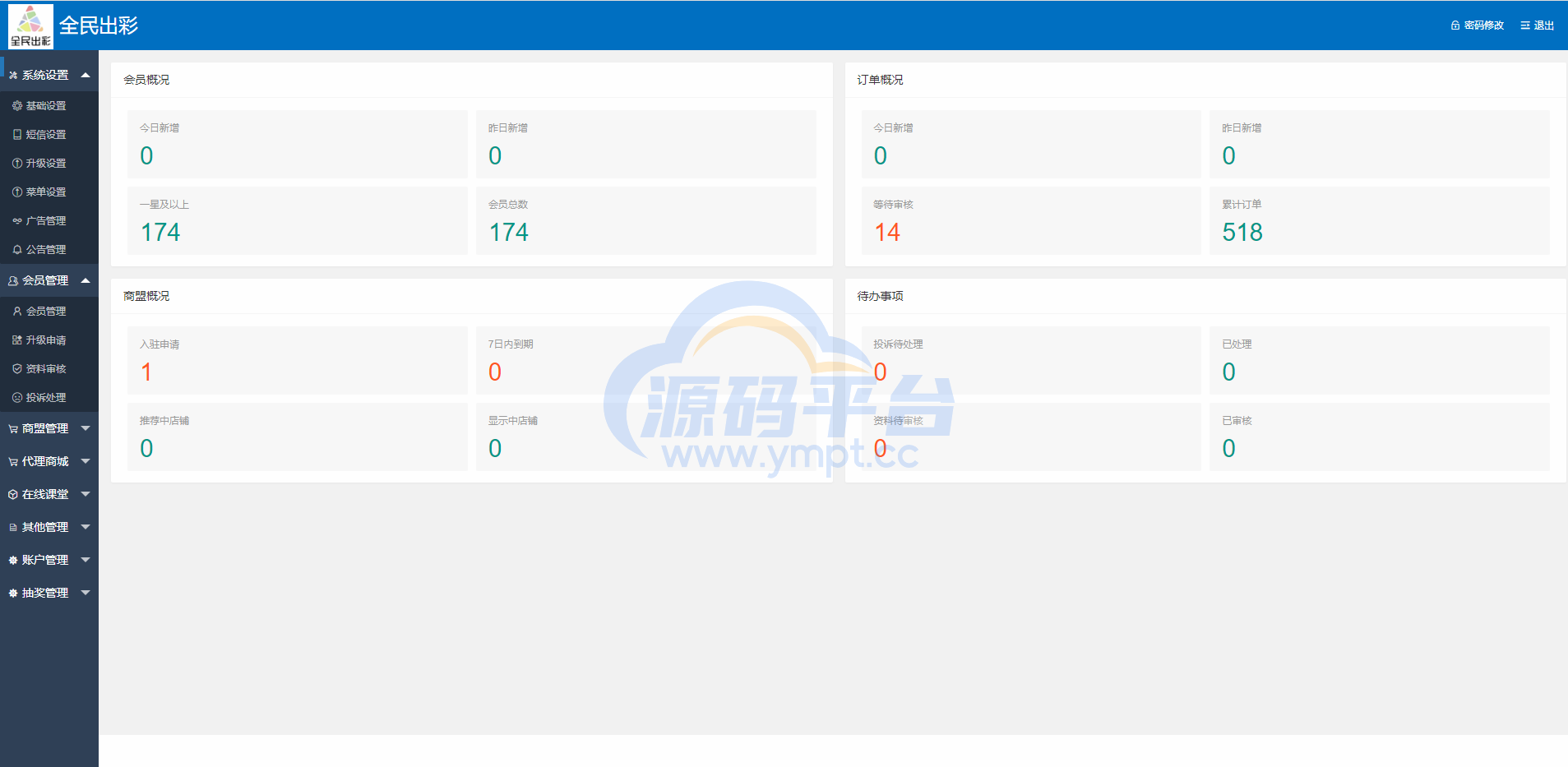Click the icon next to 升级设置
The height and width of the screenshot is (767, 1568).
(x=17, y=164)
